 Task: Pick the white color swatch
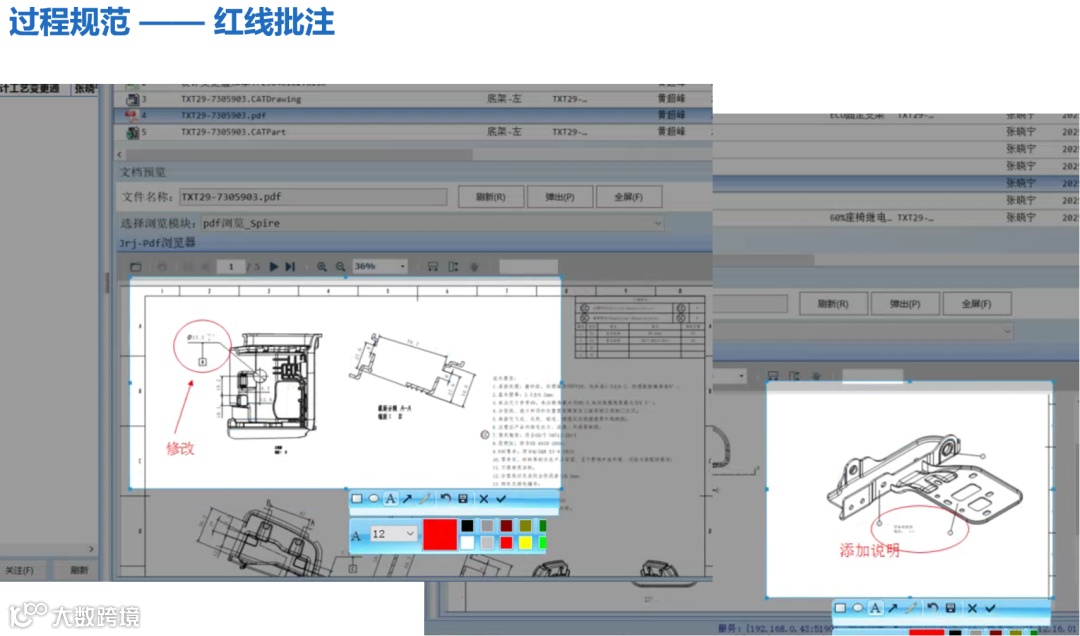point(467,543)
